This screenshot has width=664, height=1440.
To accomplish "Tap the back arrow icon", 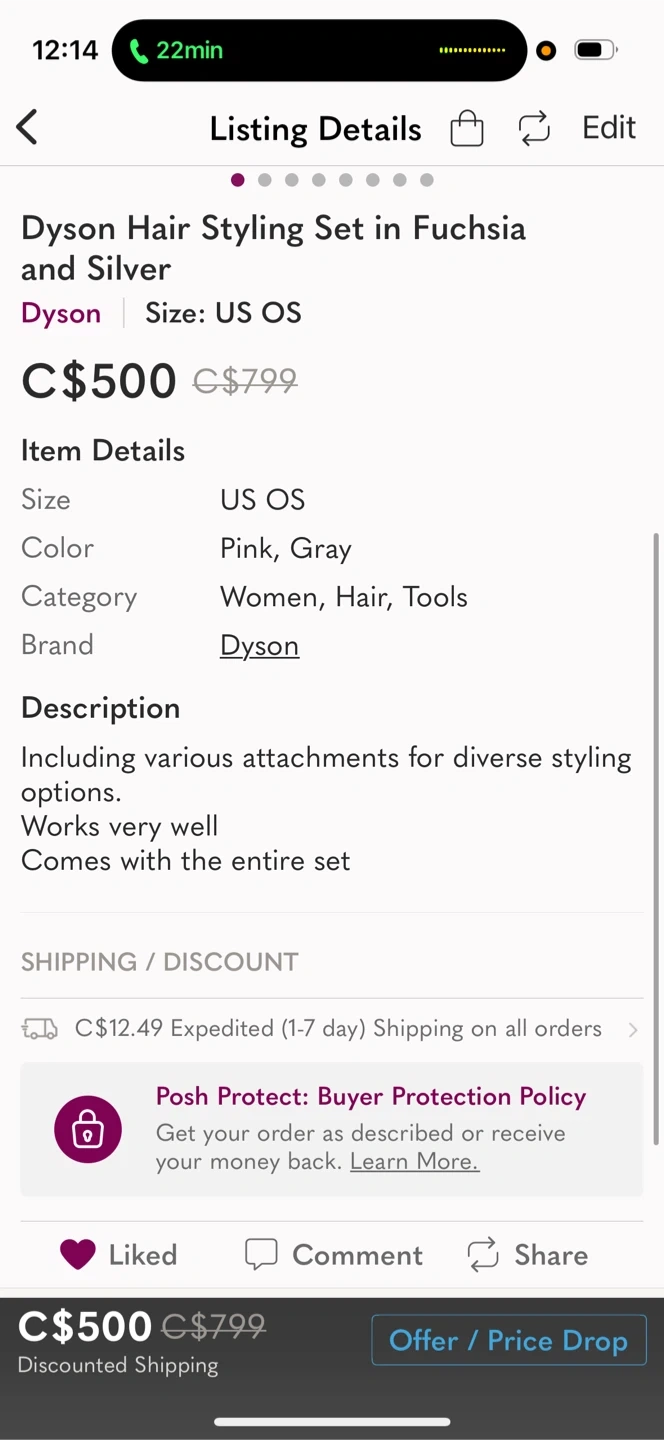I will tap(27, 128).
